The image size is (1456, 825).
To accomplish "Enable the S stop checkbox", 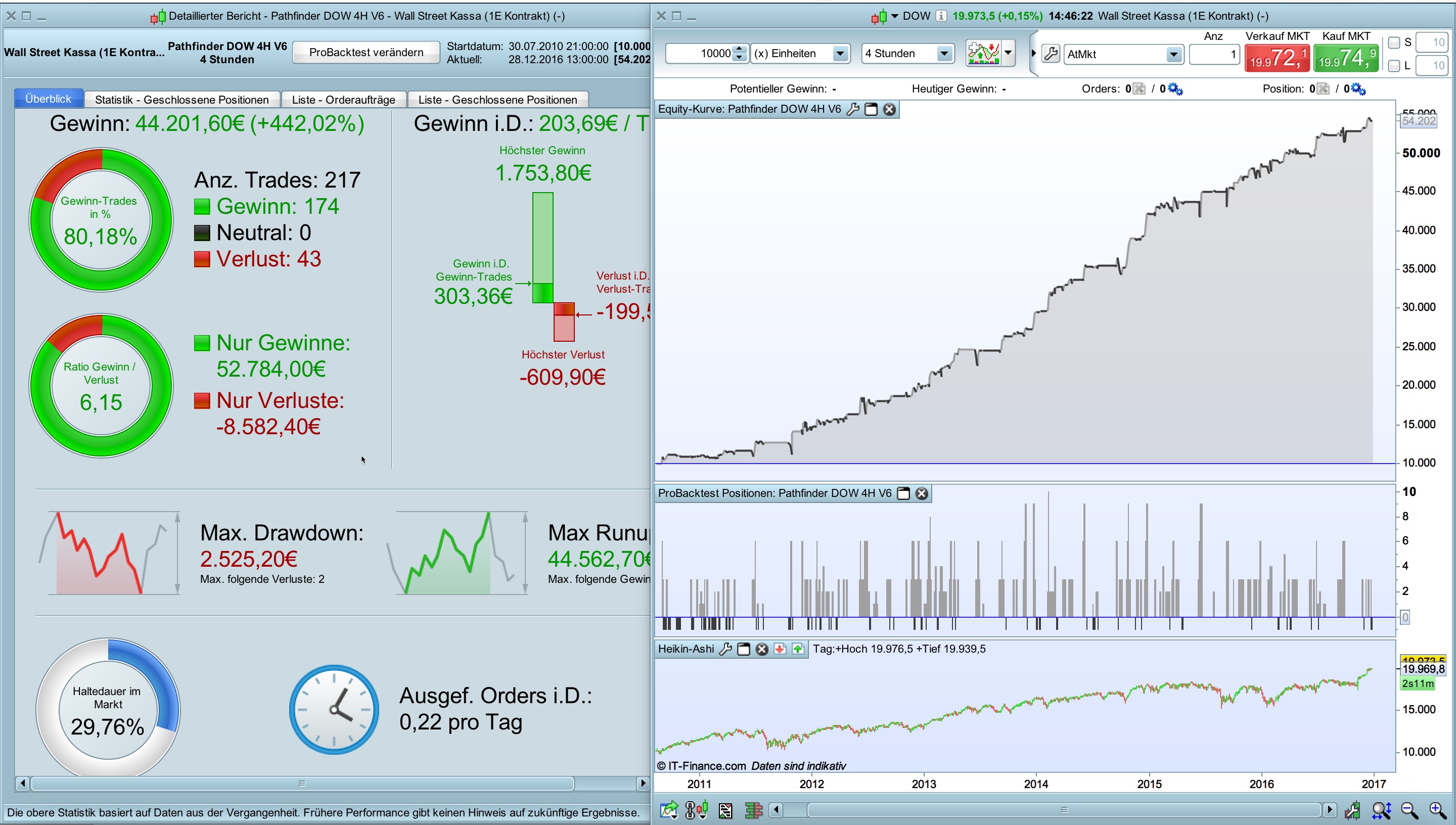I will click(1394, 42).
